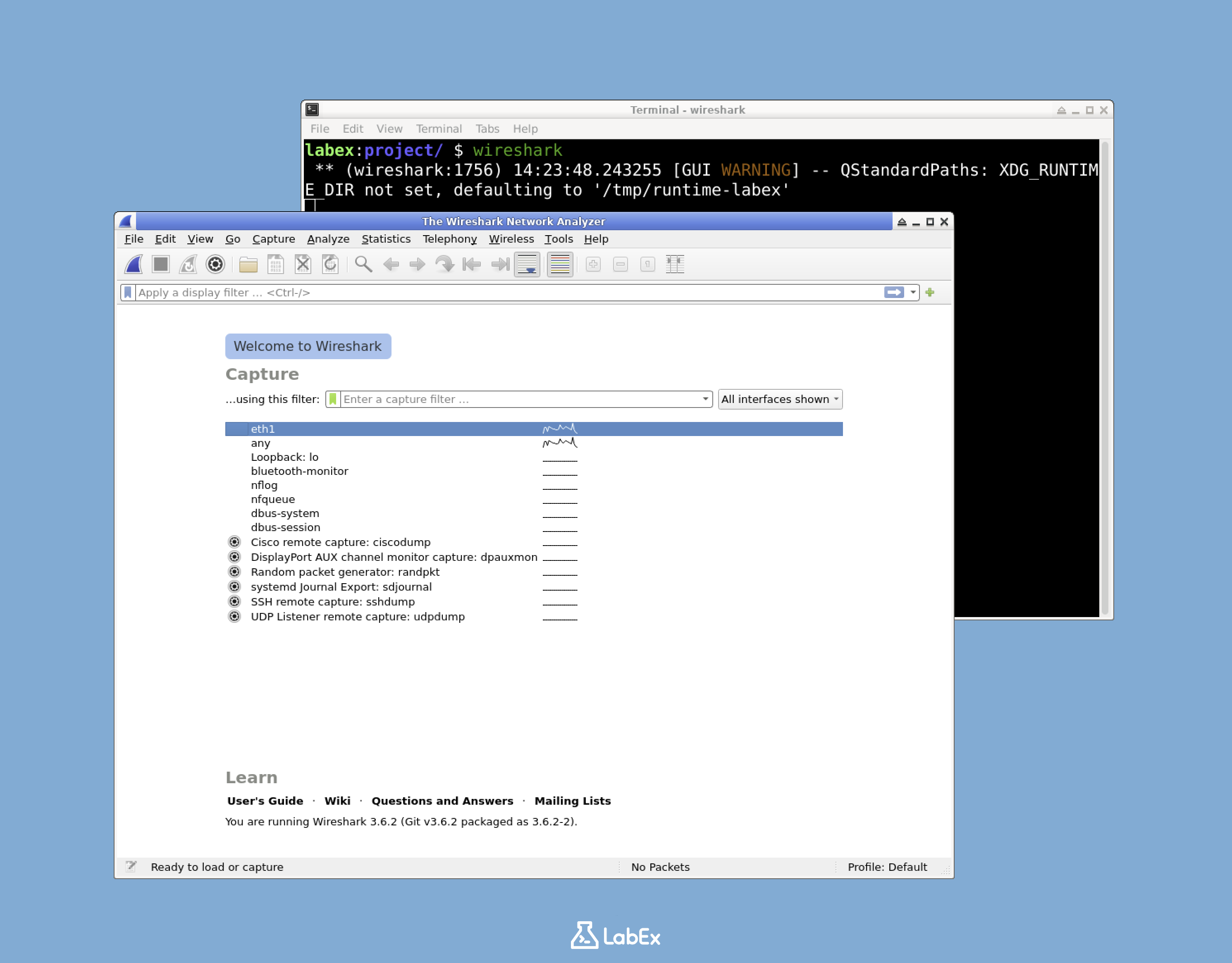Open the All interfaces shown dropdown
Viewport: 1232px width, 963px height.
[780, 398]
